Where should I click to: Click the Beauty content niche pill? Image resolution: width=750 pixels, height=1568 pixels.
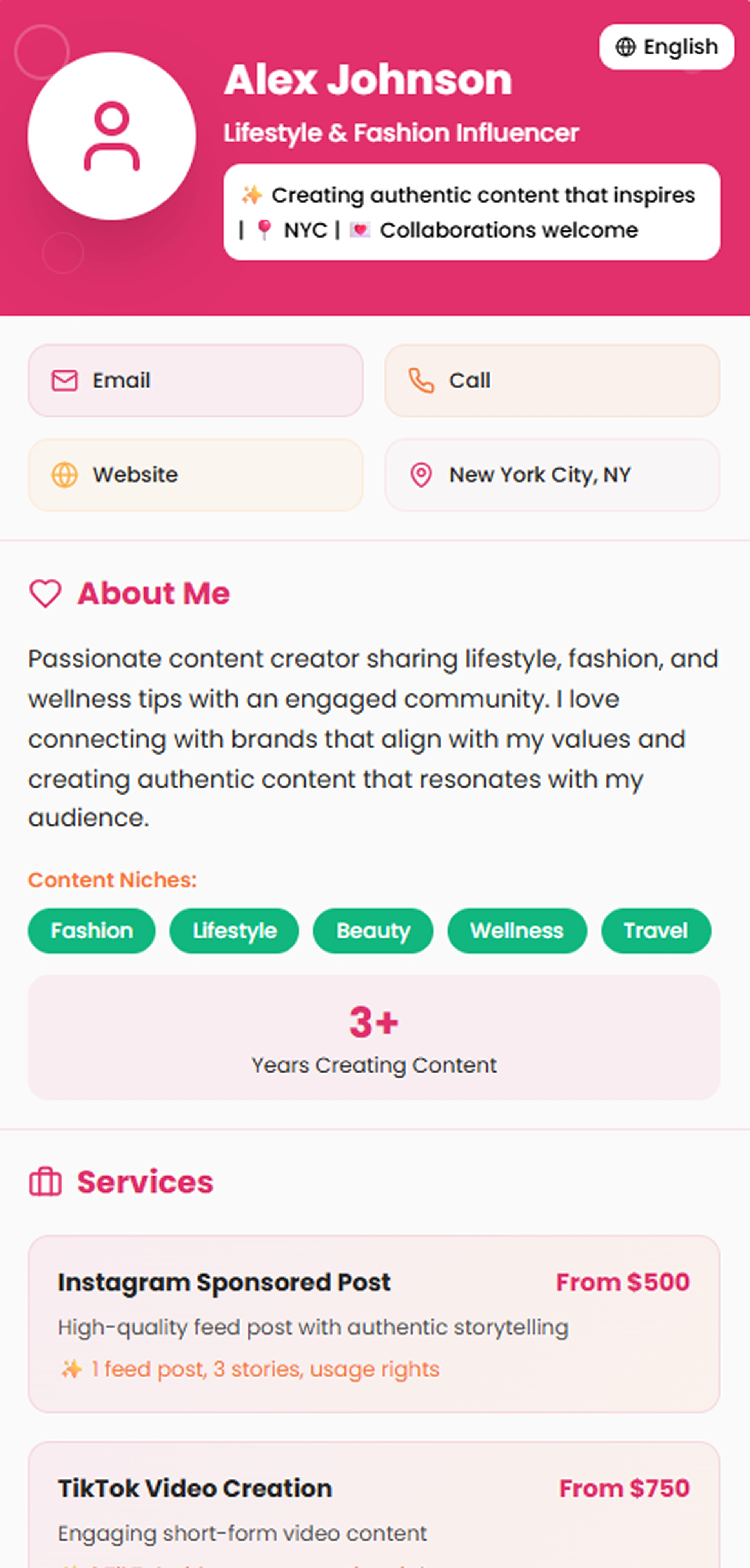point(373,931)
